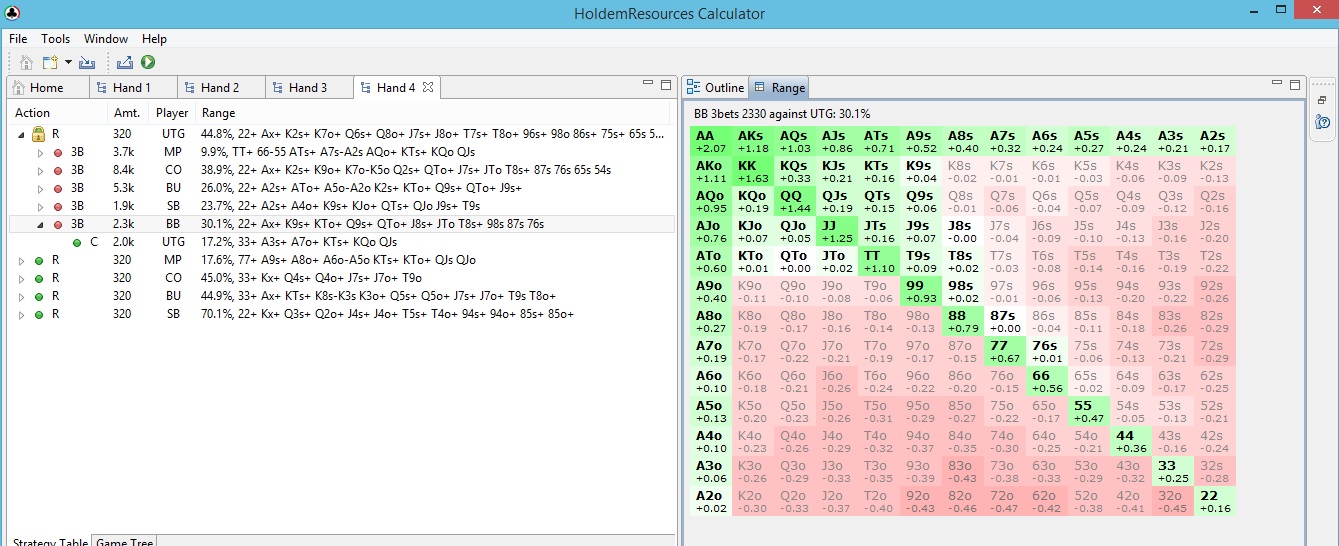Open the Game Tree tab
The image size is (1339, 546).
(x=124, y=541)
